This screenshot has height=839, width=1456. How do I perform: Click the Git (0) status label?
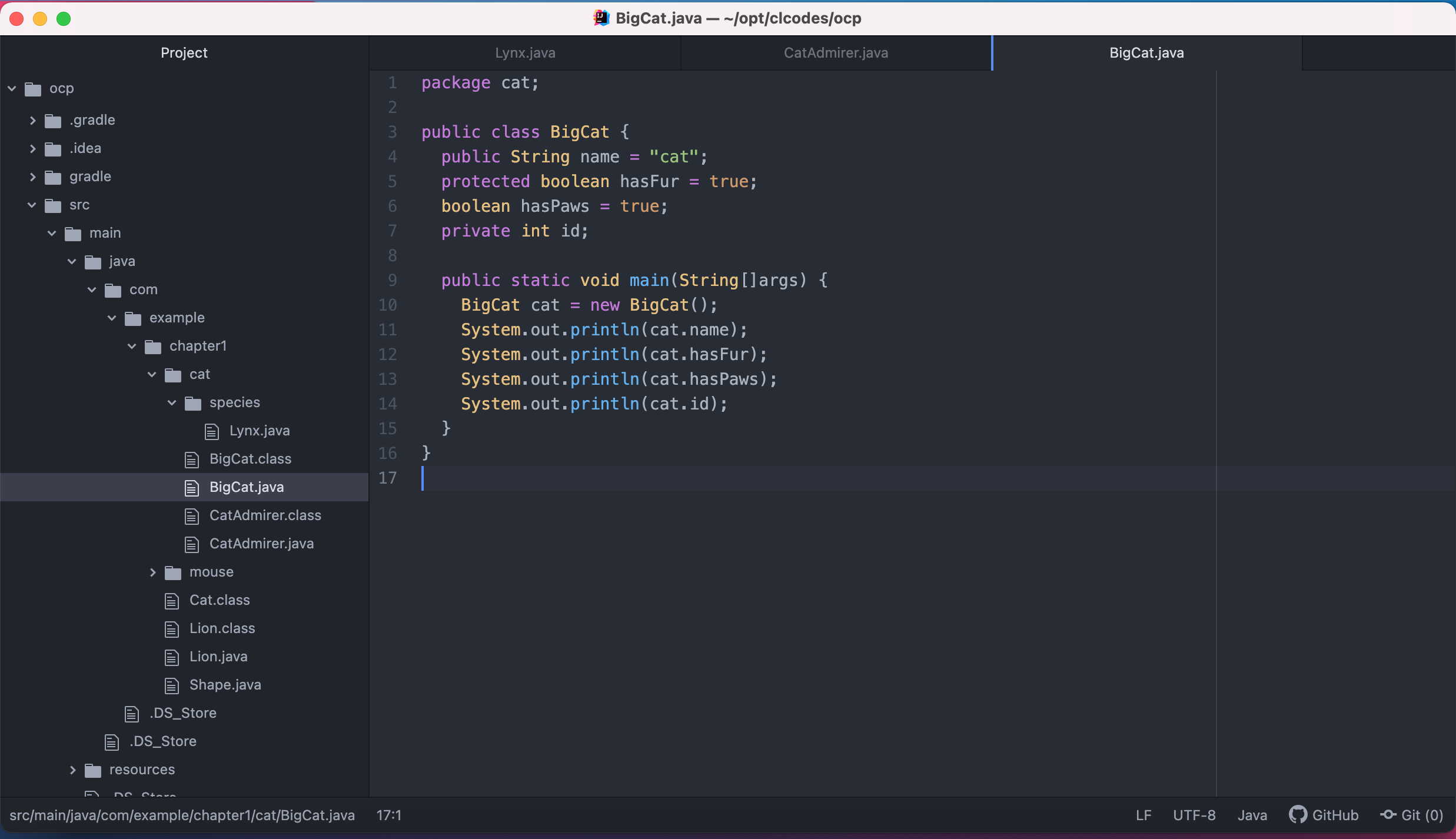coord(1422,815)
